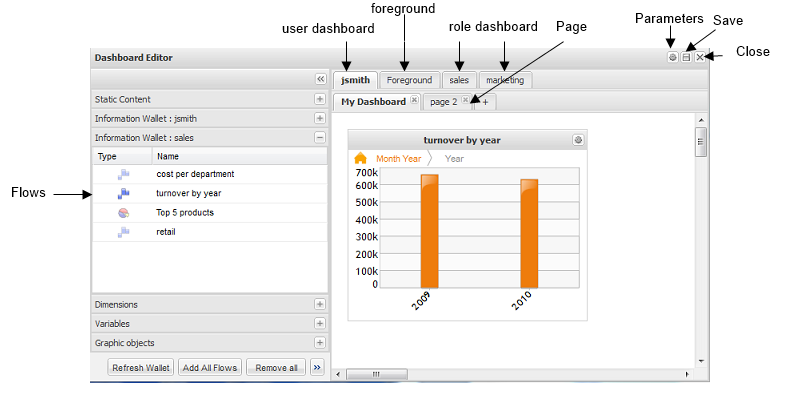Collapse Information Wallet : sales section
800x400 pixels.
click(x=320, y=138)
